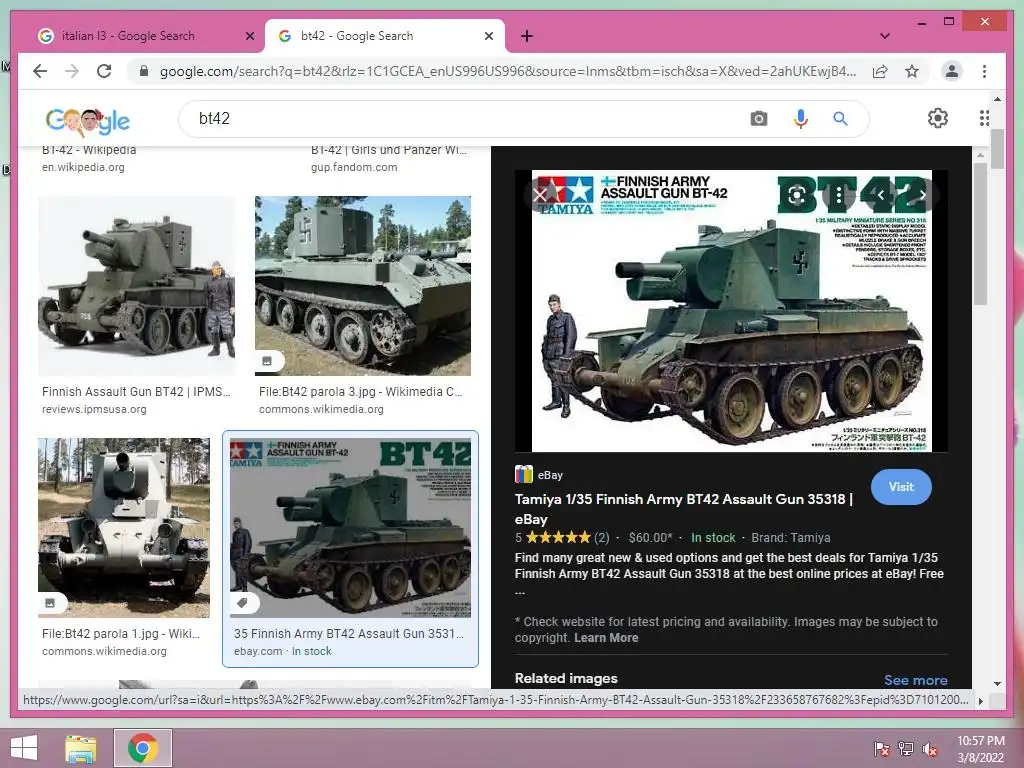Open File Explorer from the taskbar
1024x768 pixels.
(x=81, y=748)
